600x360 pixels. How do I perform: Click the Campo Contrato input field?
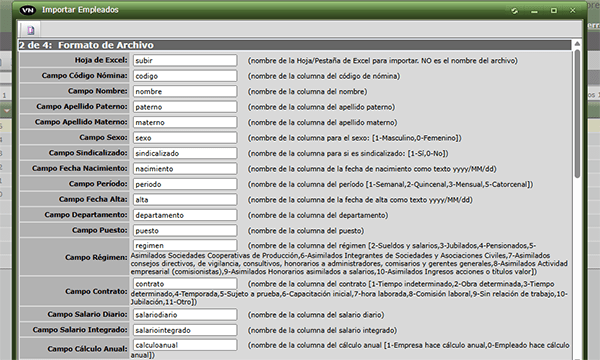click(185, 284)
